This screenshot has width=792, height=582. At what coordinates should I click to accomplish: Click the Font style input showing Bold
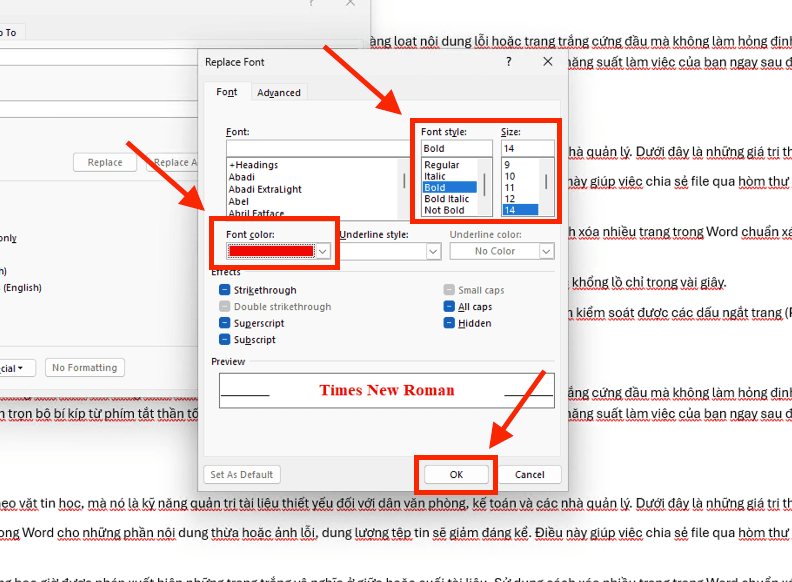point(457,149)
